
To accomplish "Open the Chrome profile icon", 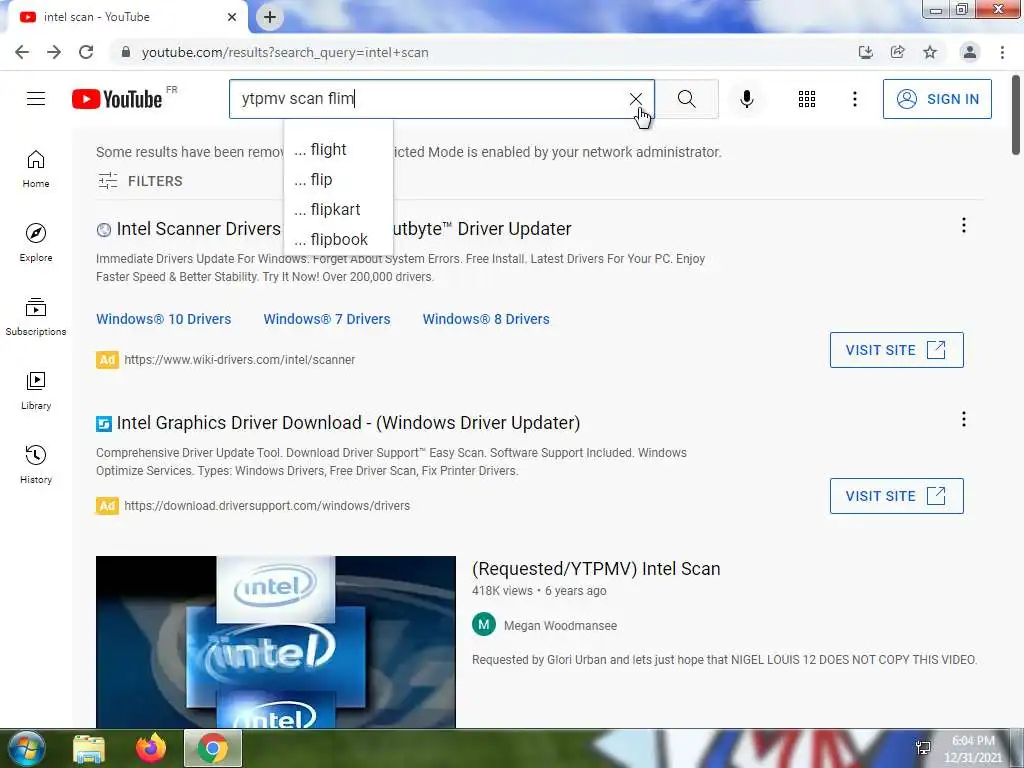I will (x=970, y=52).
